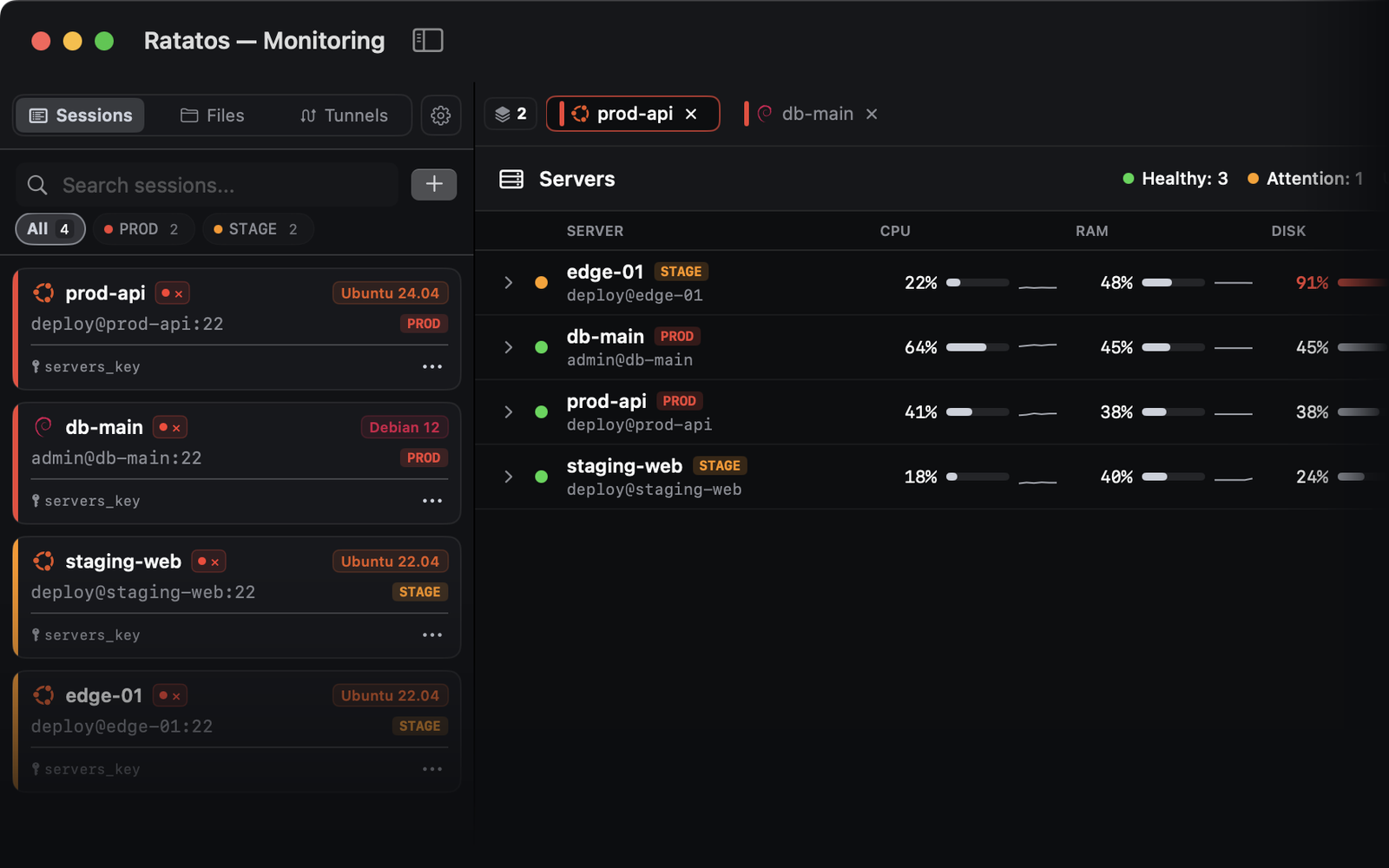Open more options for db-main session card
The width and height of the screenshot is (1389, 868).
click(432, 501)
